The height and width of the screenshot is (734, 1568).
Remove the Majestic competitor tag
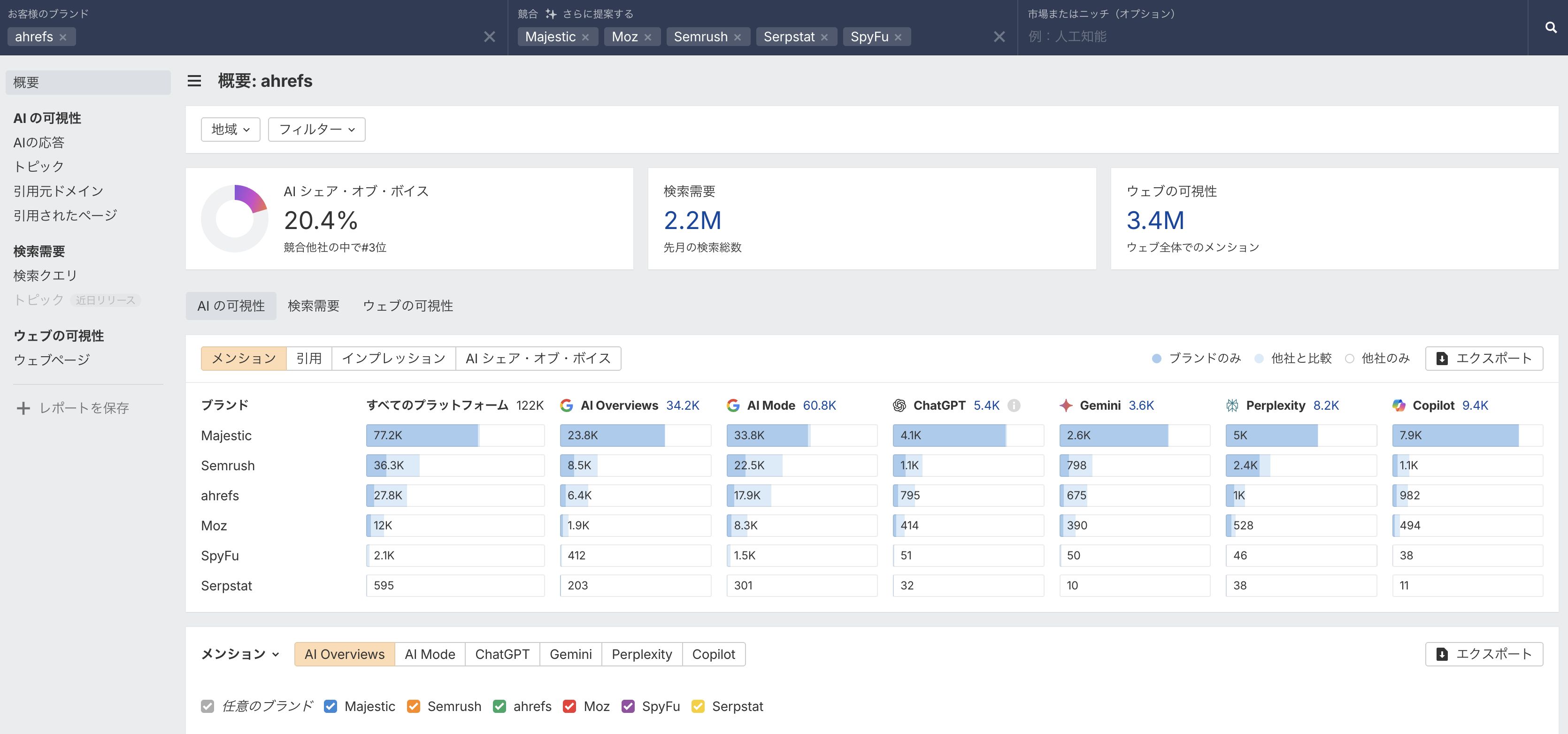[x=585, y=37]
